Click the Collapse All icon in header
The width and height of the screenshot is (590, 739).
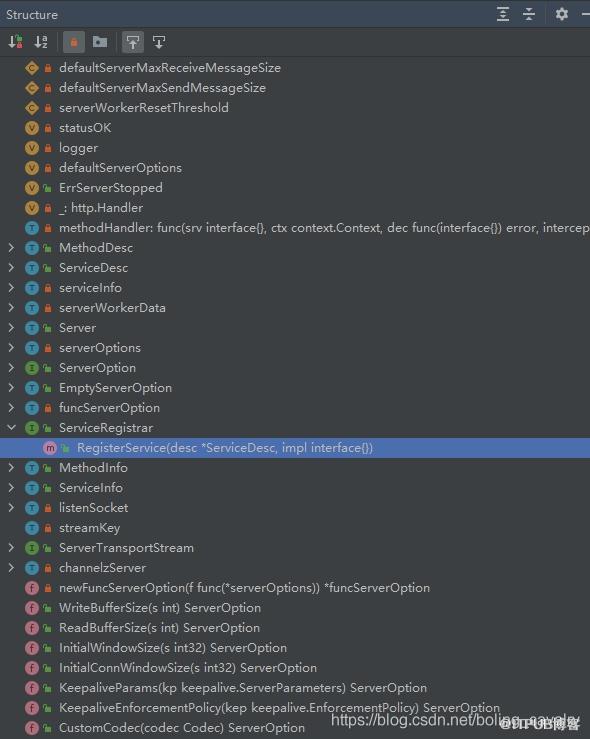click(x=529, y=14)
